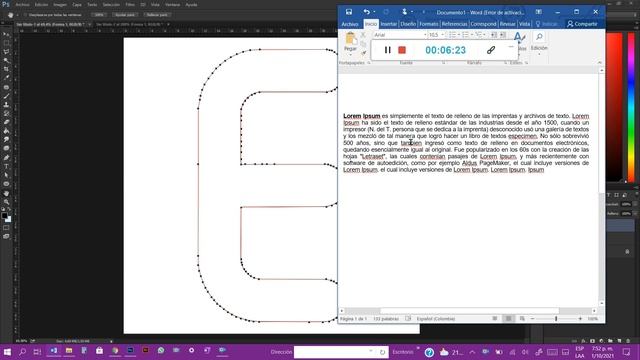Screen dimensions: 640x360
Task: Switch to the Referencias tab
Action: tap(454, 24)
